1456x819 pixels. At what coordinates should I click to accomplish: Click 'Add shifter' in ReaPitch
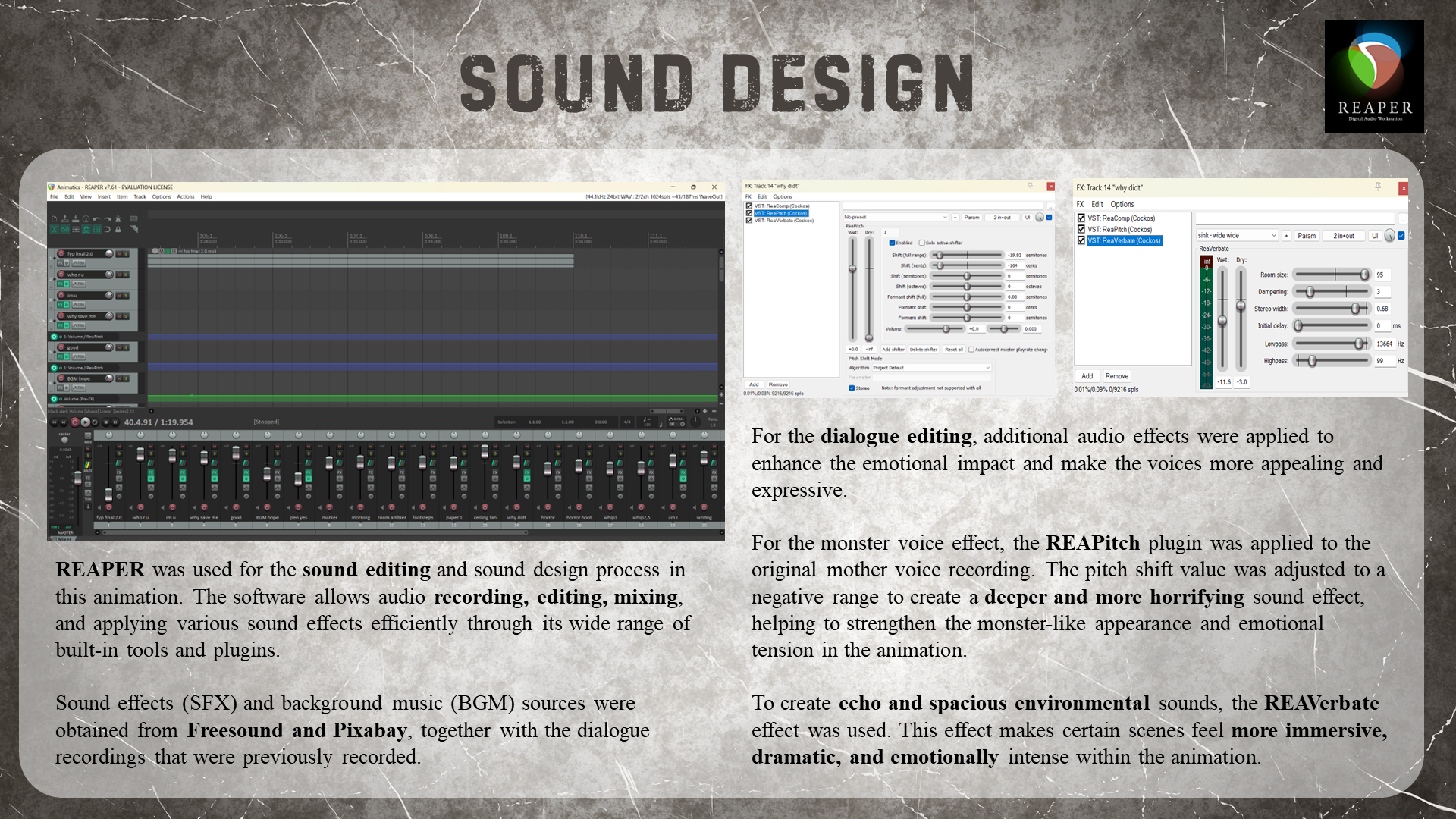(893, 350)
